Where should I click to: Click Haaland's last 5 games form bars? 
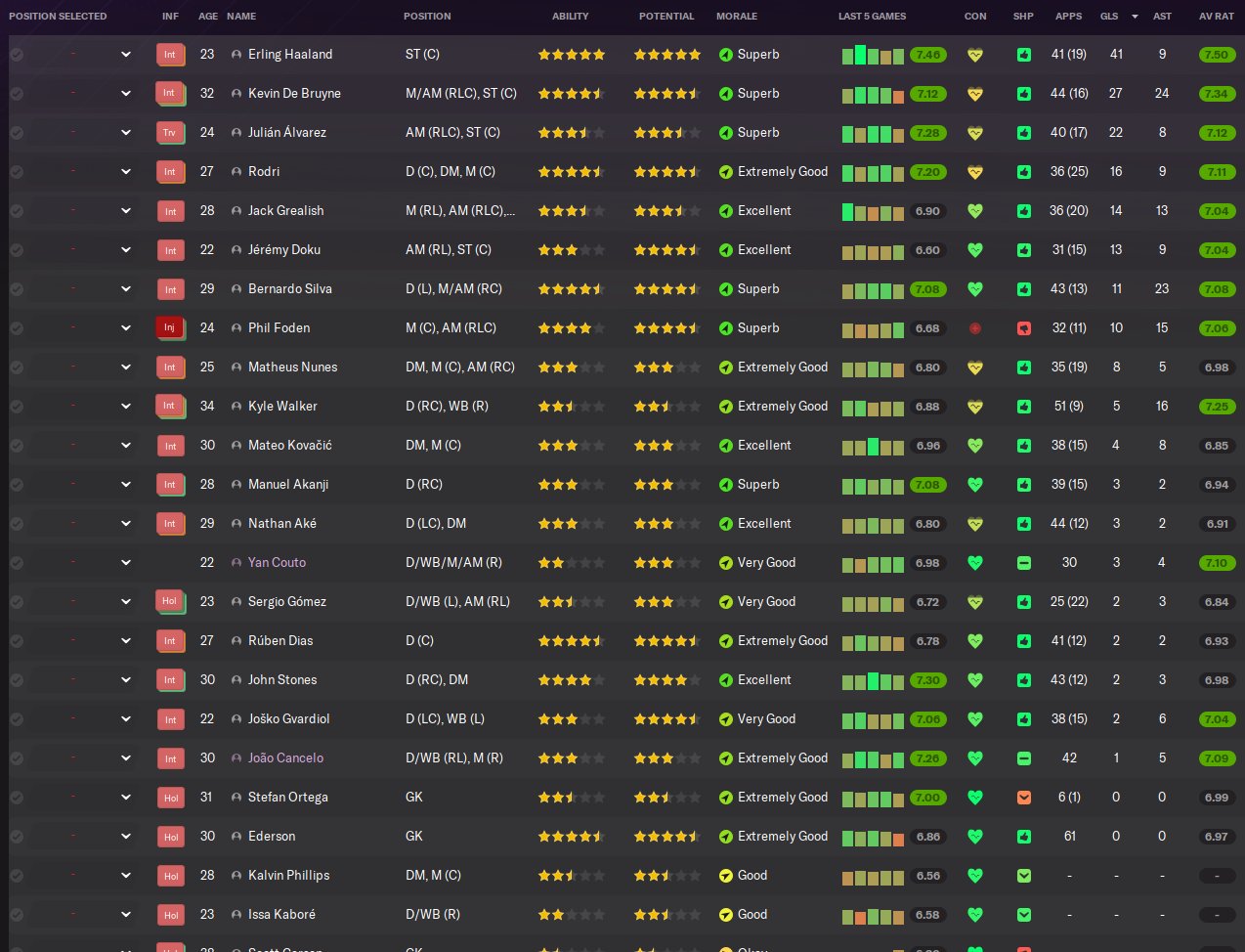(x=873, y=55)
